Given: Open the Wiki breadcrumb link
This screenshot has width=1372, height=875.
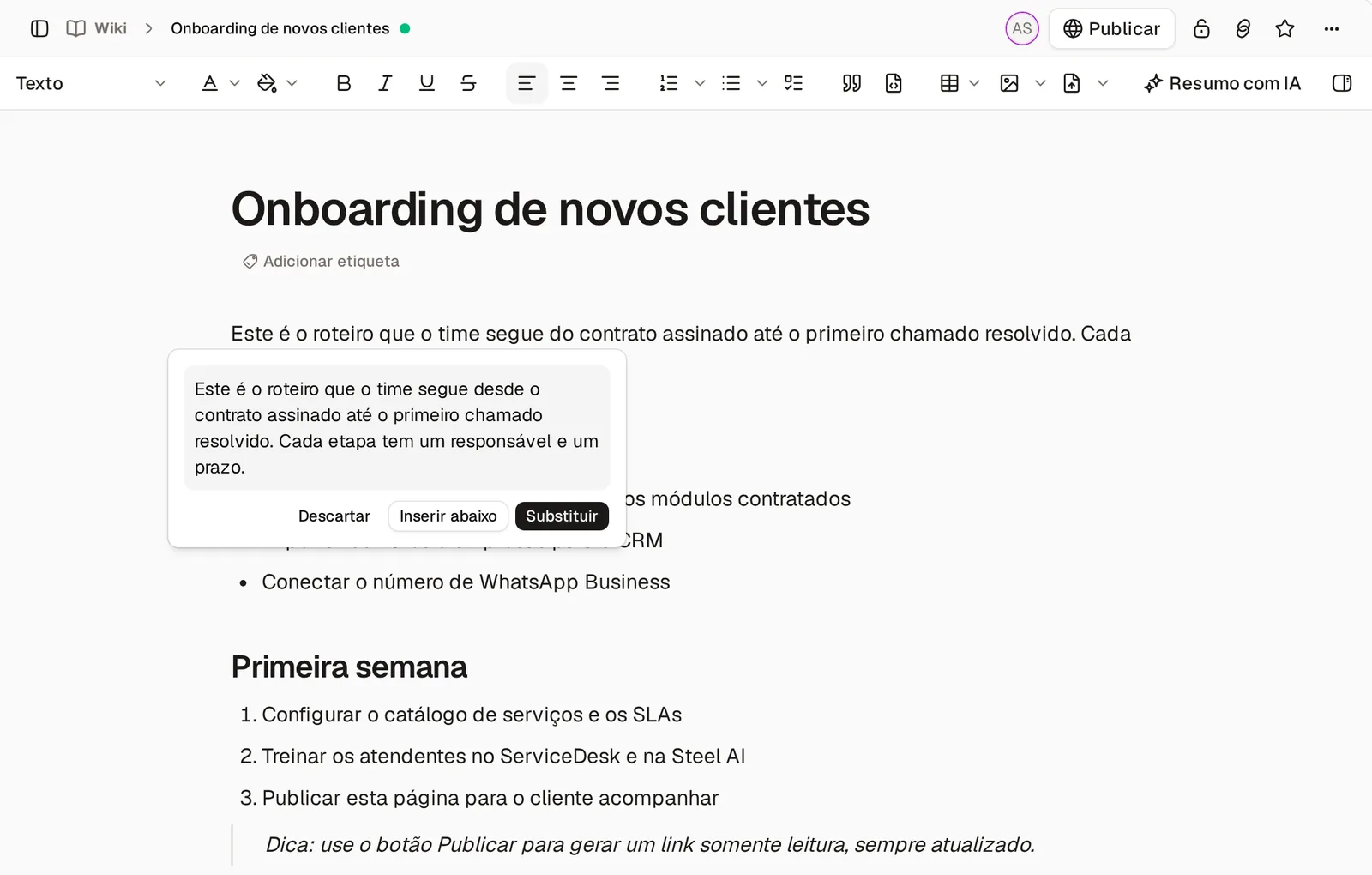Looking at the screenshot, I should (97, 28).
